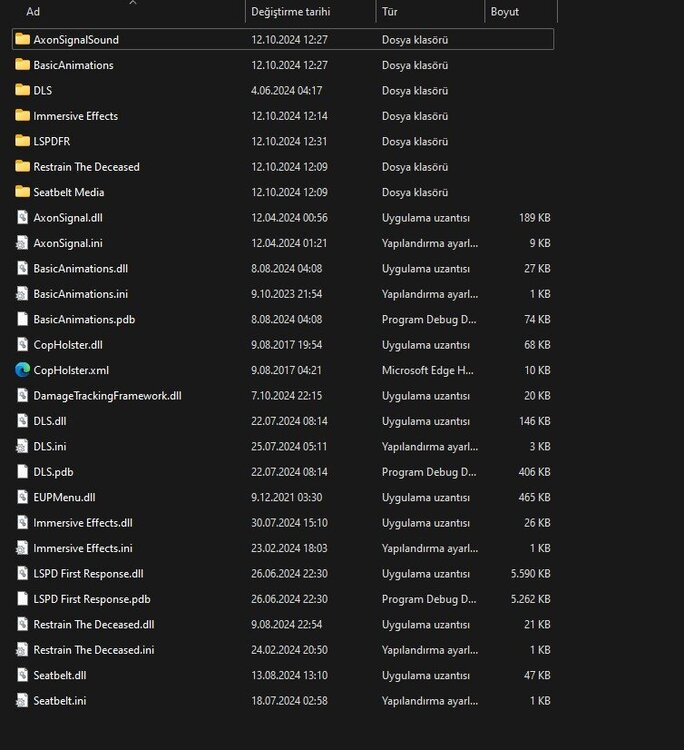Viewport: 684px width, 750px height.
Task: Click the DLS folder icon
Action: 22,90
